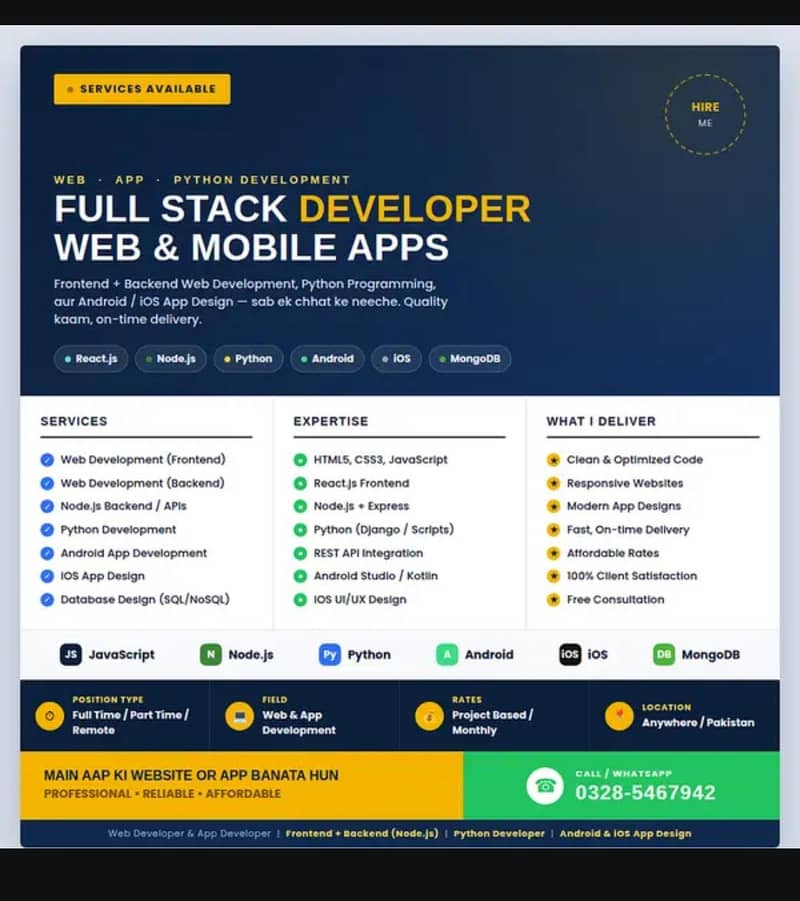Click the CALL / WHATSAPP label
The image size is (800, 901).
tap(624, 773)
